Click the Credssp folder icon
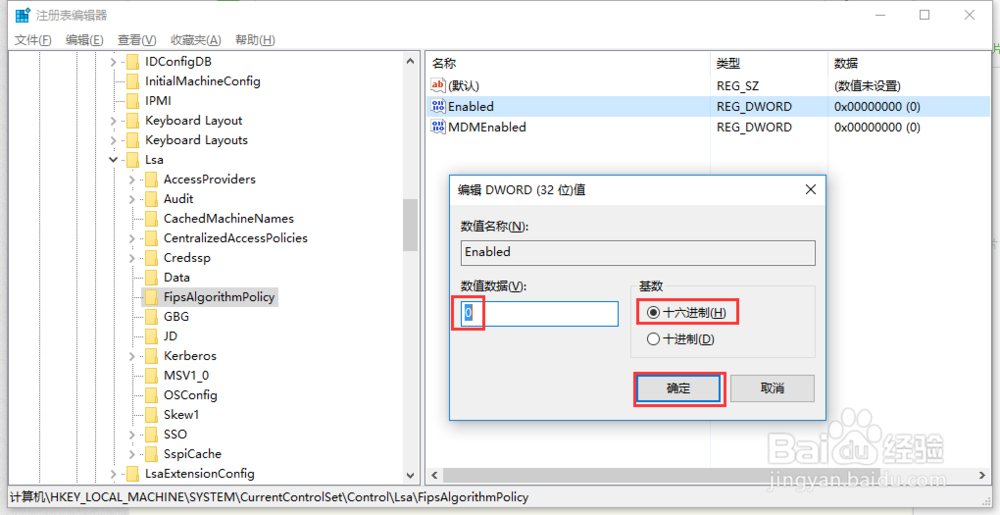This screenshot has height=515, width=1000. tap(151, 258)
